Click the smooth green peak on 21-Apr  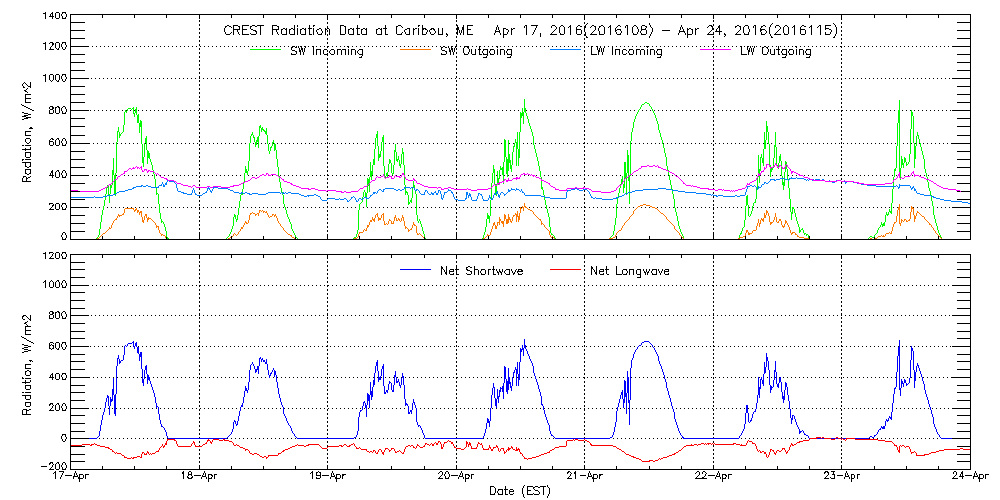[646, 103]
